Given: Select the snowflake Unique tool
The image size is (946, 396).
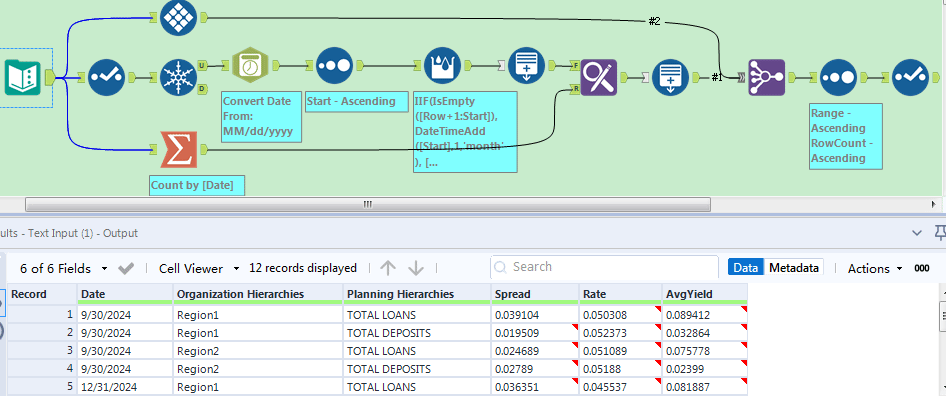Looking at the screenshot, I should point(179,78).
